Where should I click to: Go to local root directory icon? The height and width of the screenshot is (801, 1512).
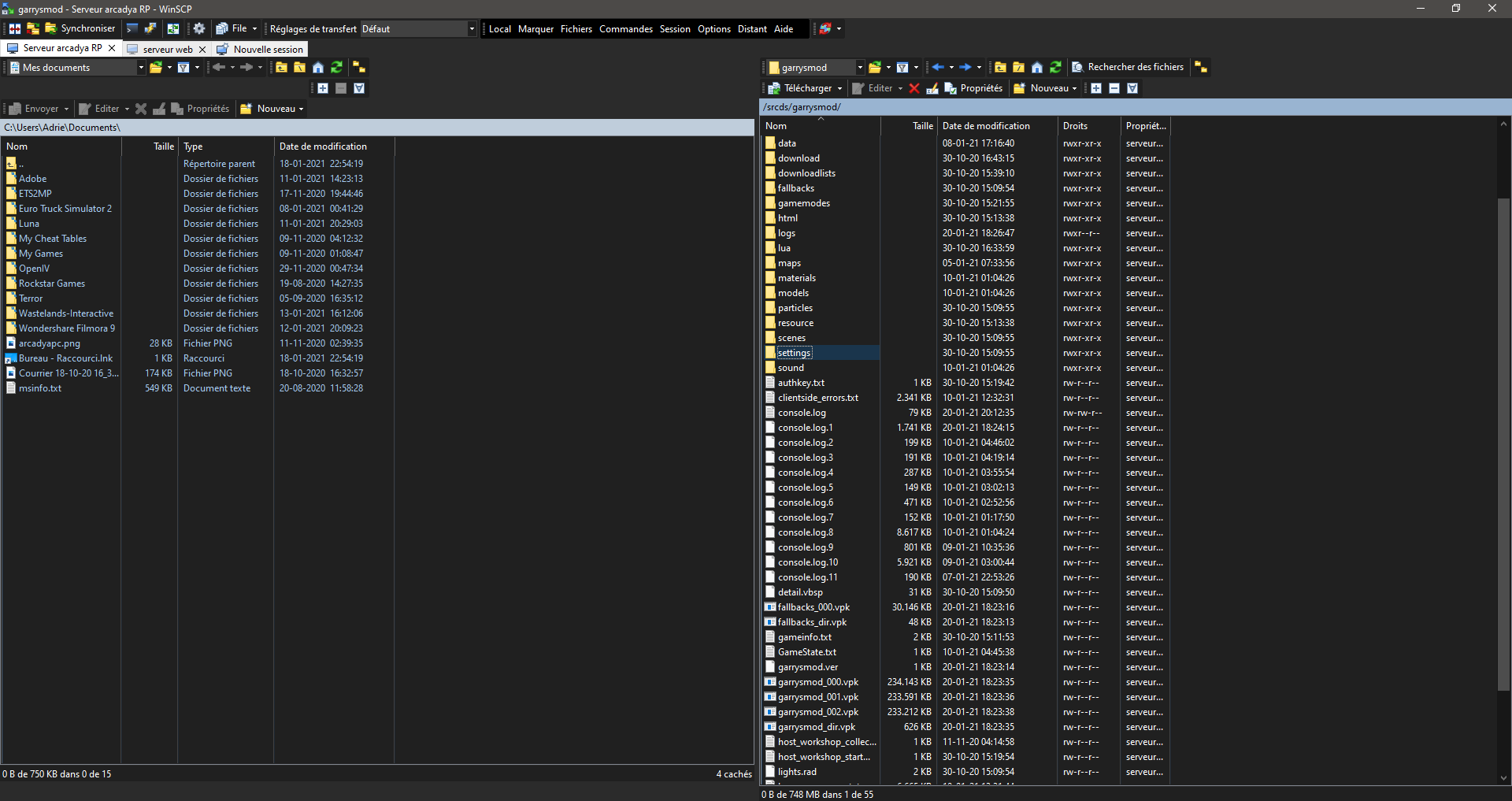coord(299,68)
